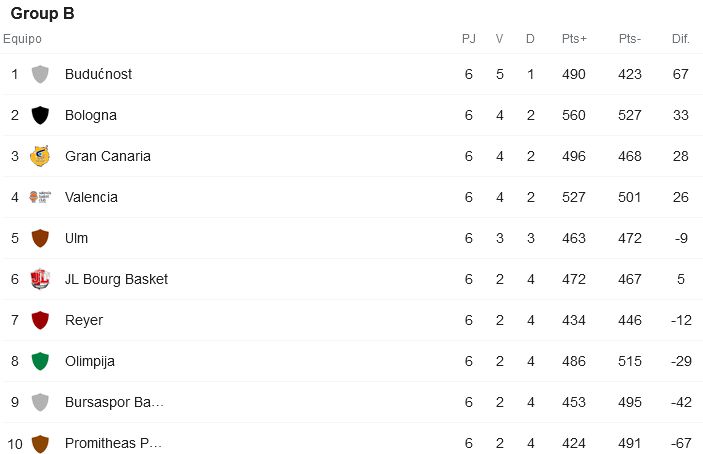Select the green Olimpija shield icon
Viewport: 703px width, 454px height.
[40, 361]
